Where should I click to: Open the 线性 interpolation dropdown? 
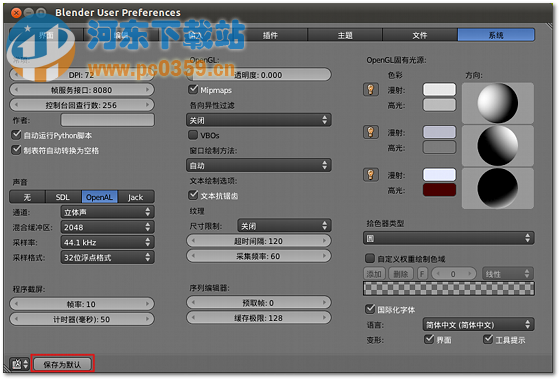point(508,274)
